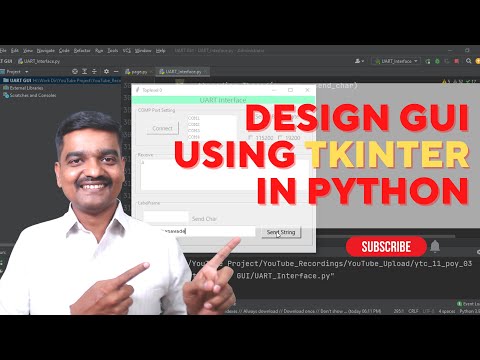Select COM3 in the port listbox
The image size is (480, 360).
pos(194,131)
